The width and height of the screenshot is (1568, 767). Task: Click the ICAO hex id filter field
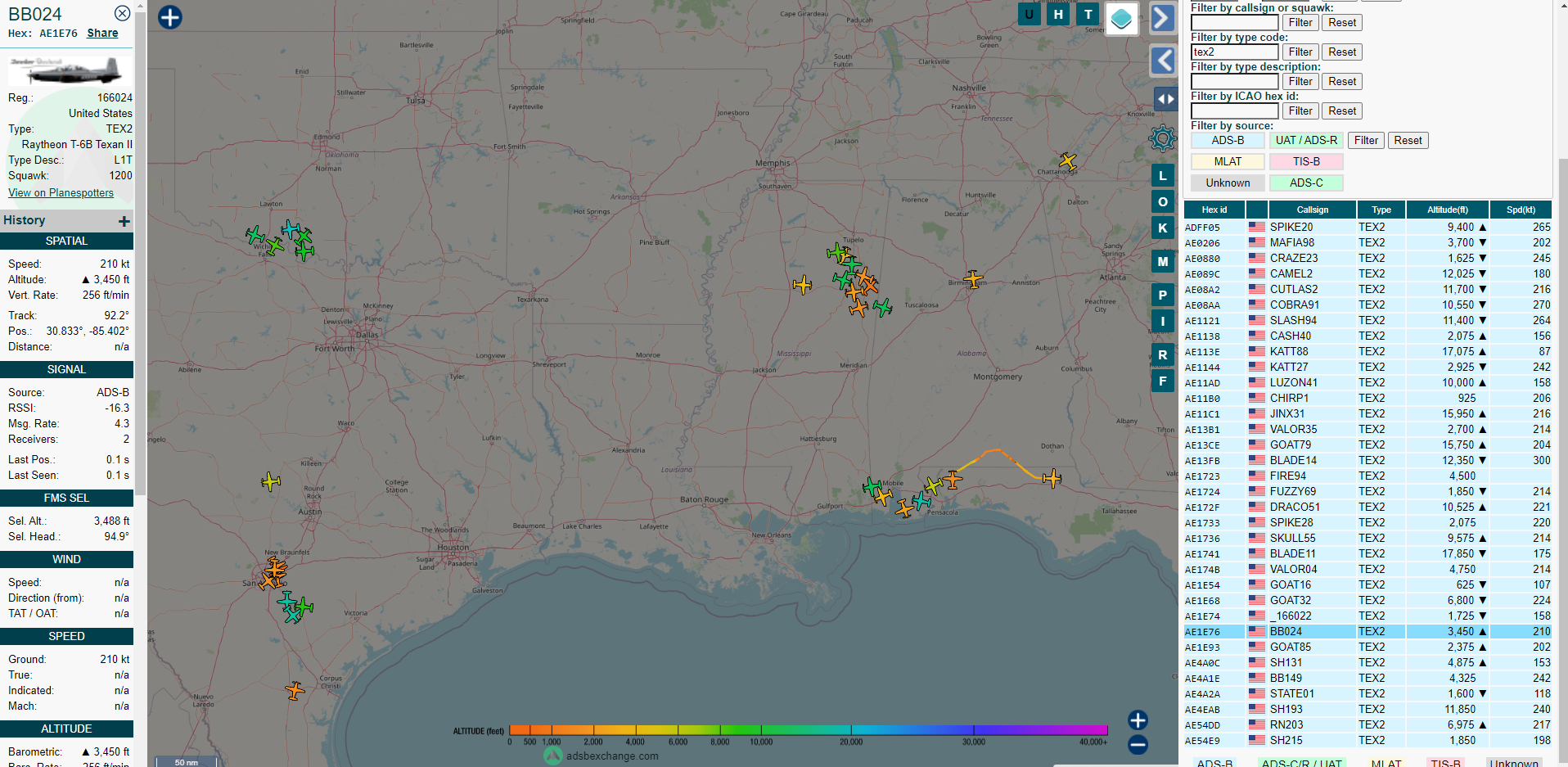[x=1234, y=111]
